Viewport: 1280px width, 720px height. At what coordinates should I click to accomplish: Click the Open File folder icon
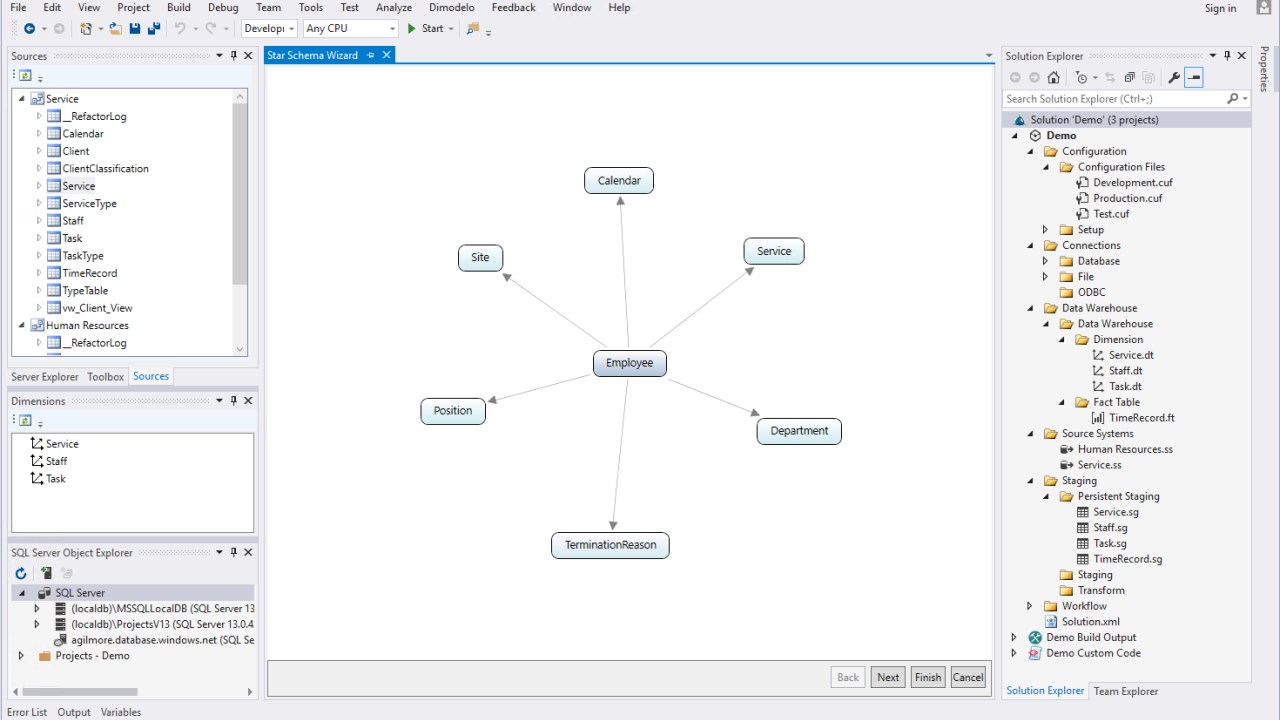point(116,29)
